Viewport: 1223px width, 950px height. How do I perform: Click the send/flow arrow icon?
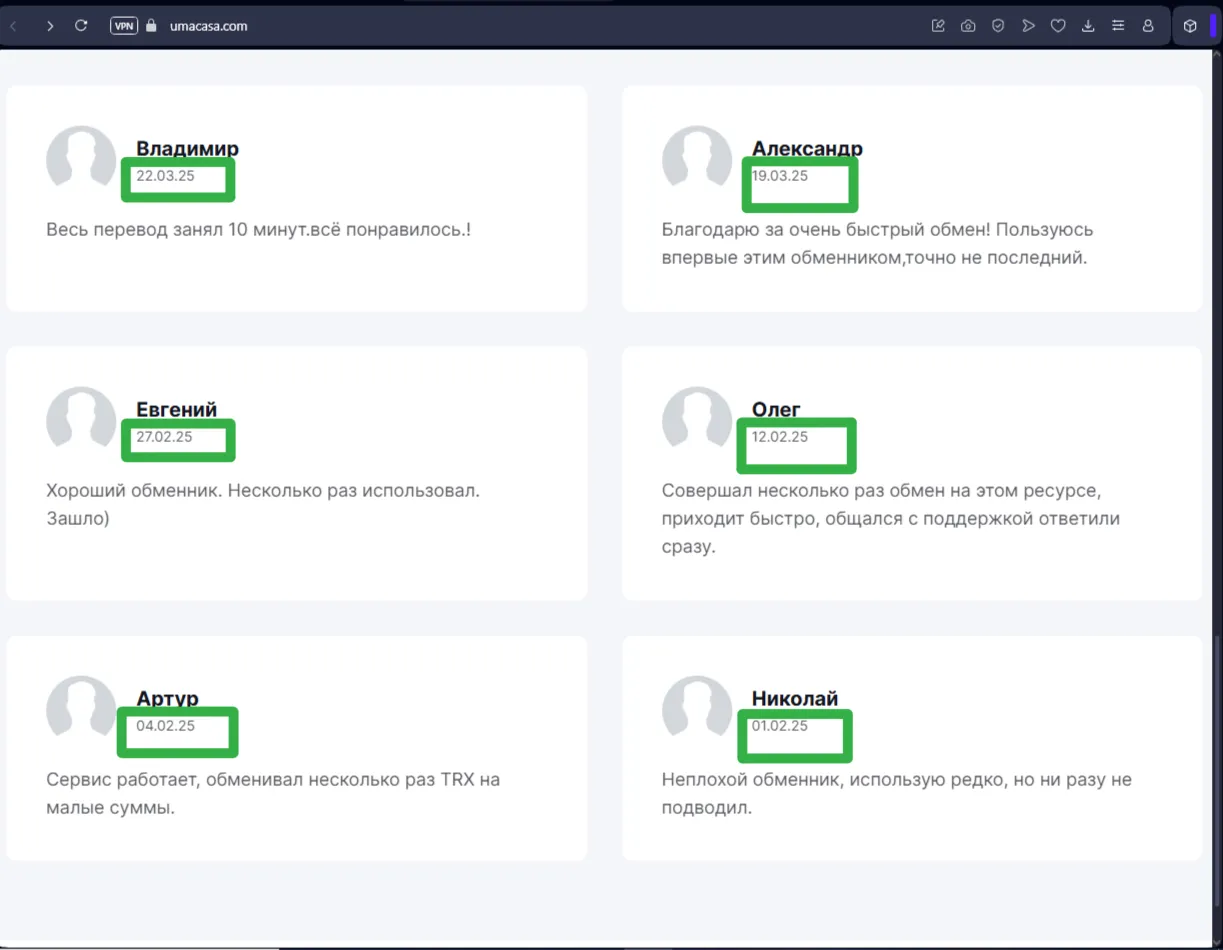tap(1028, 26)
